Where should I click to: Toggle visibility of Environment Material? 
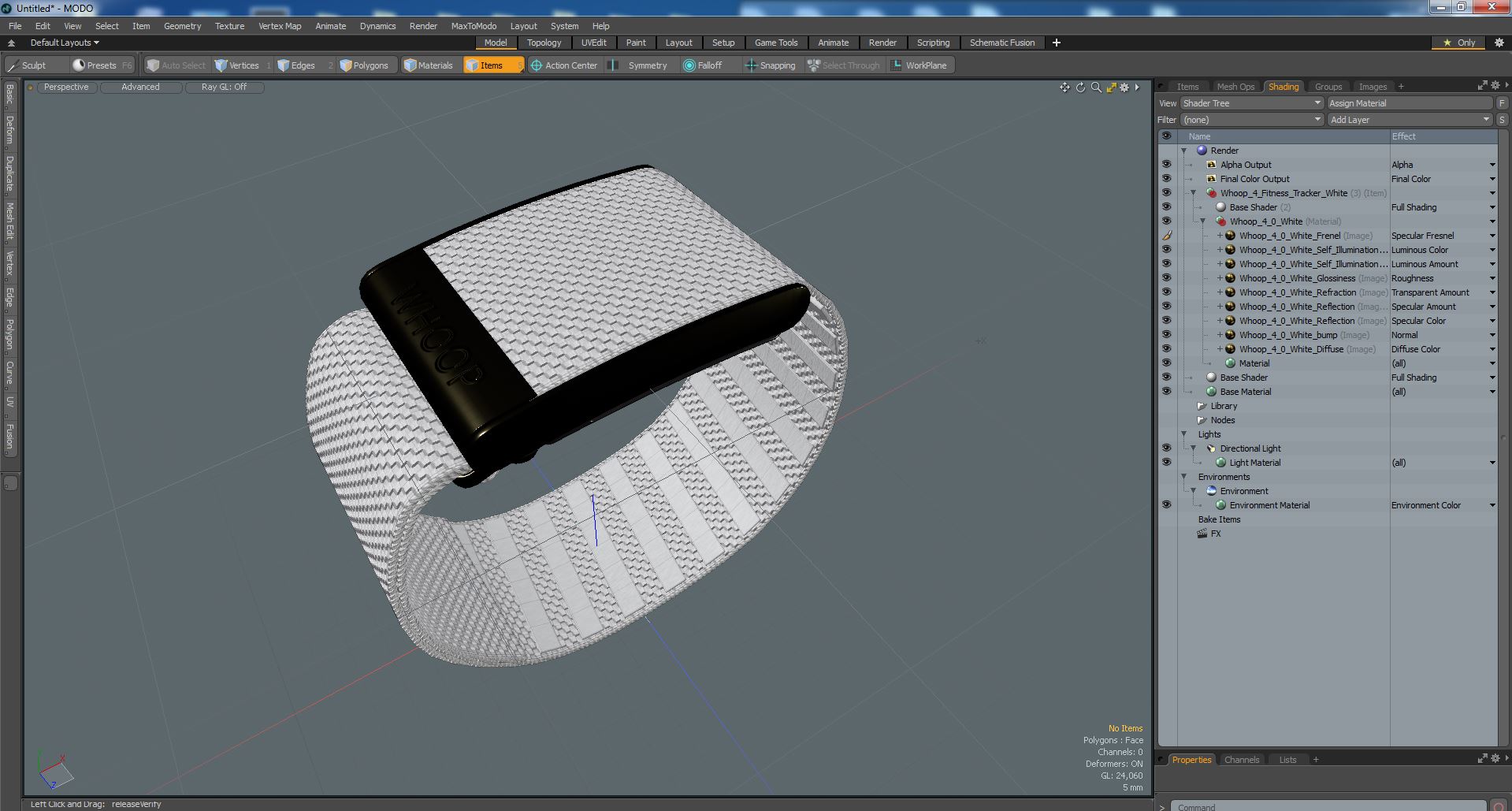tap(1166, 505)
